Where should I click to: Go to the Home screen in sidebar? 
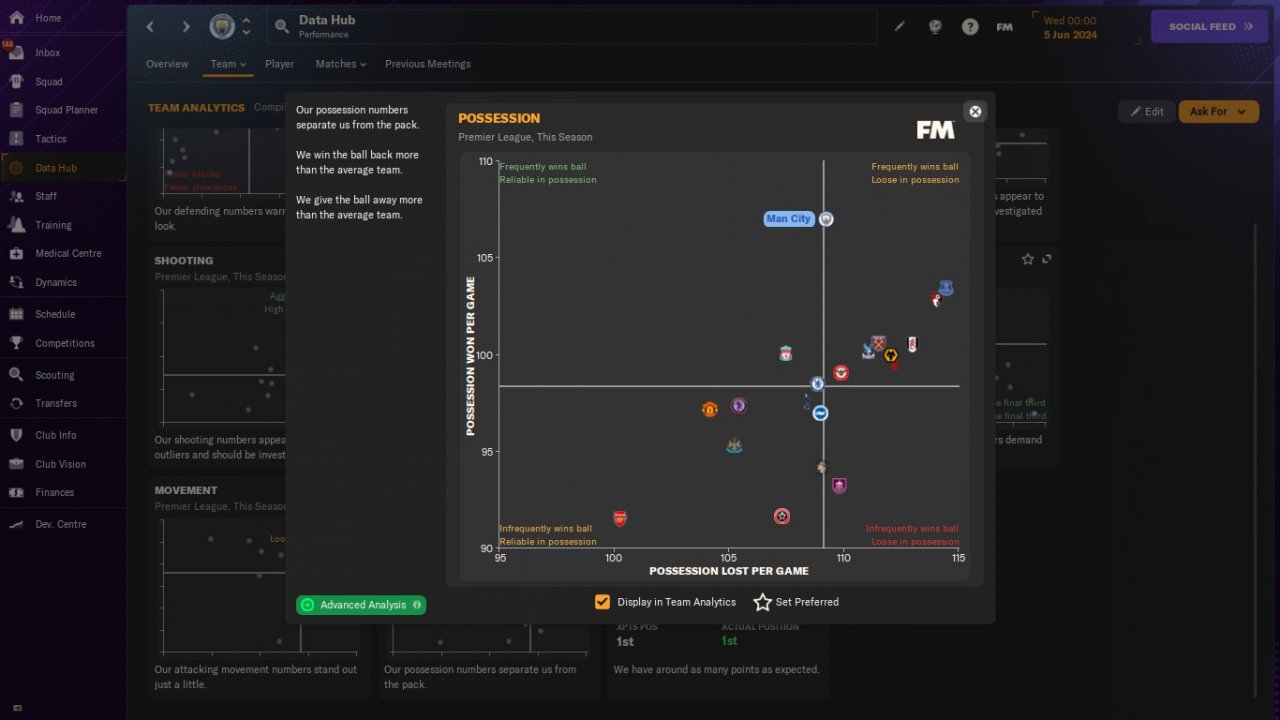coord(48,18)
